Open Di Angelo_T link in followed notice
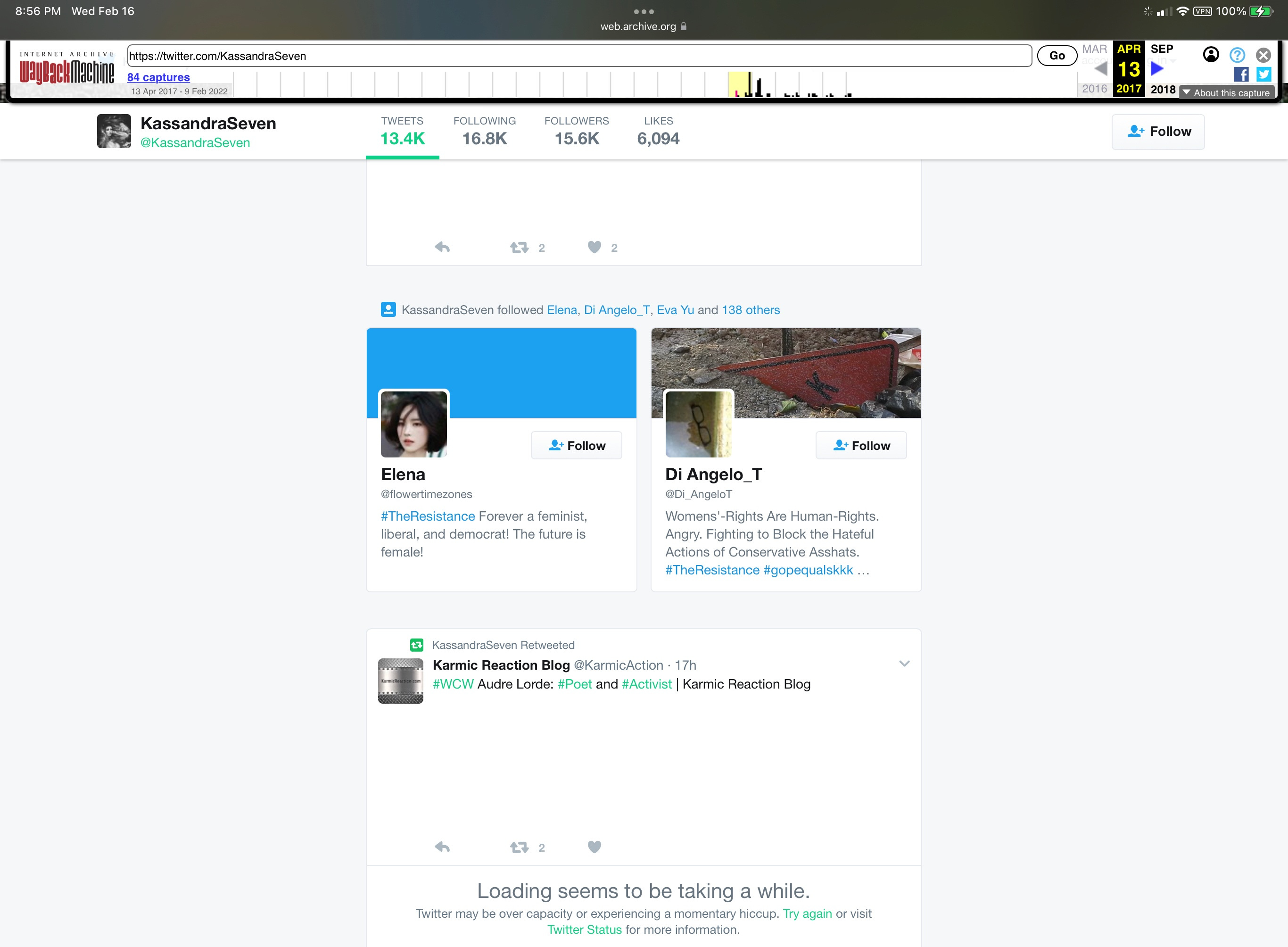 (x=617, y=310)
